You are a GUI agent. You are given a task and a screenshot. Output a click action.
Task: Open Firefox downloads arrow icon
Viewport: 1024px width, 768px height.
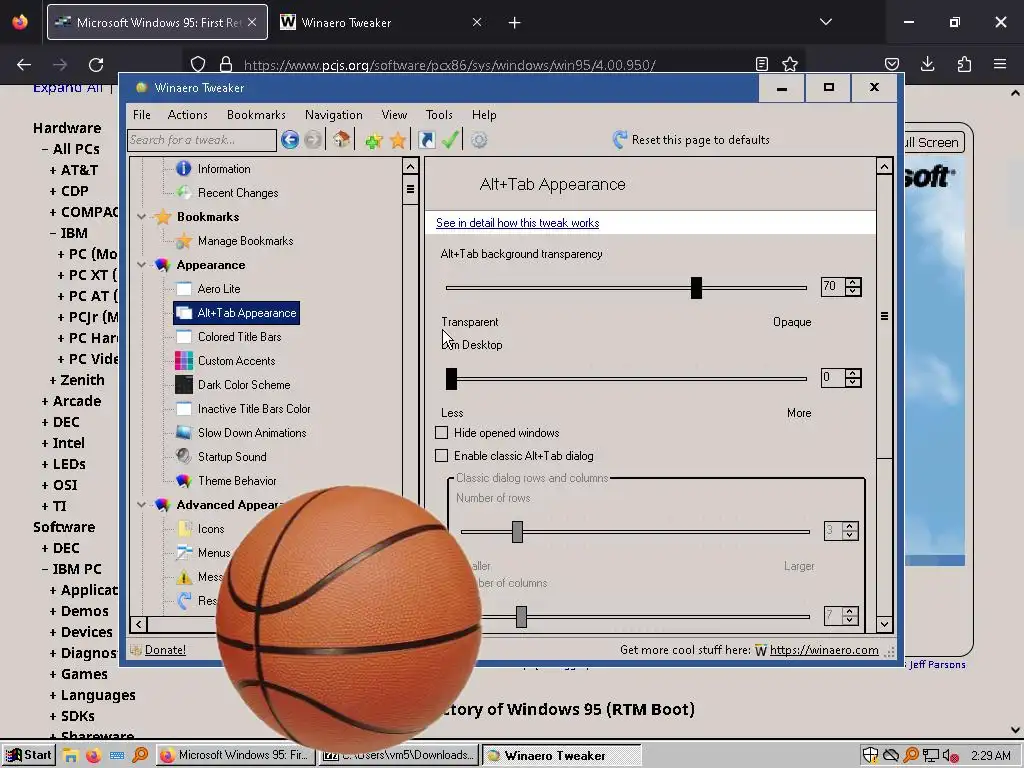[927, 64]
